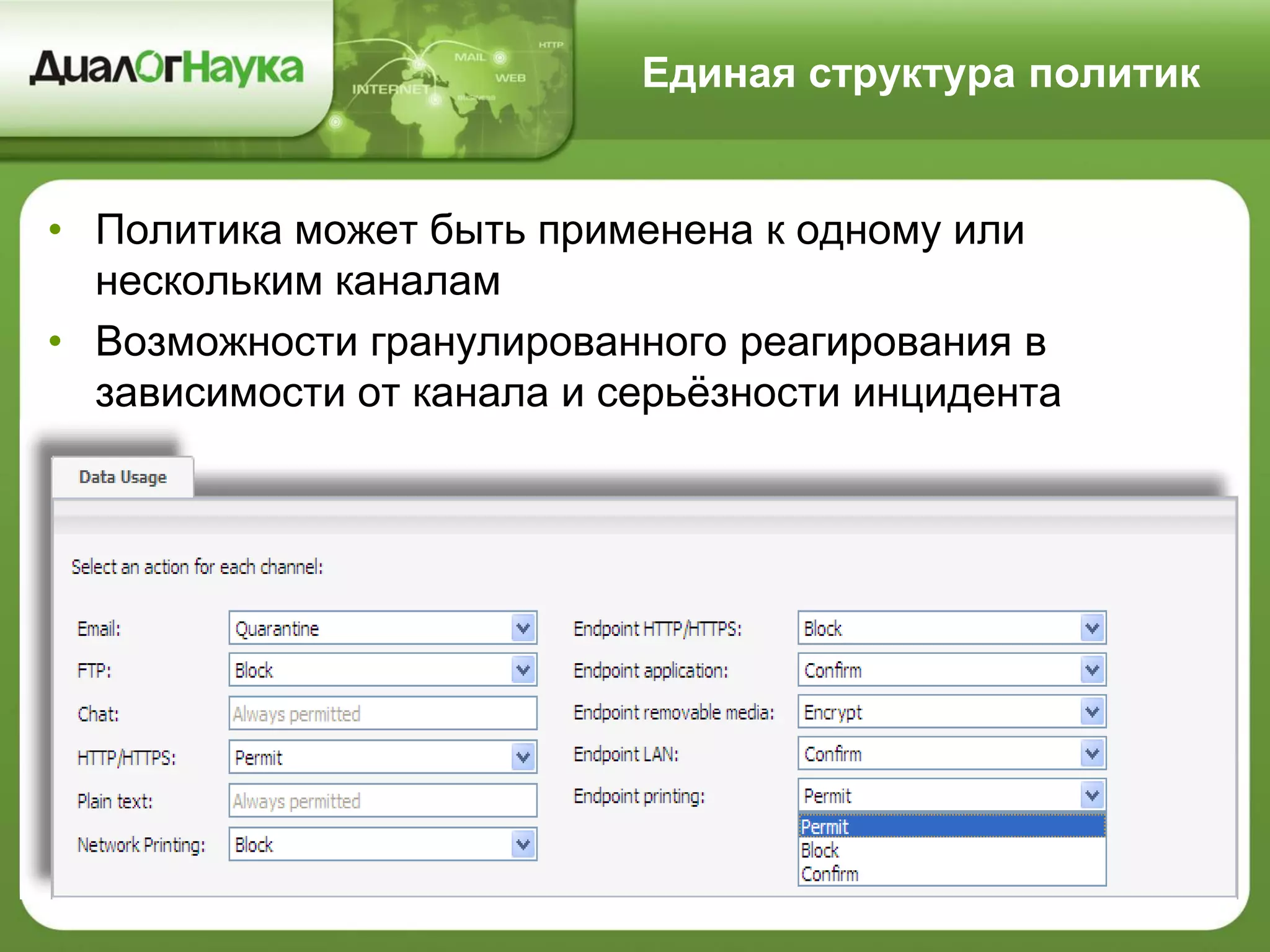
Task: Click the Network Printing field showing Block
Action: pyautogui.click(x=383, y=844)
